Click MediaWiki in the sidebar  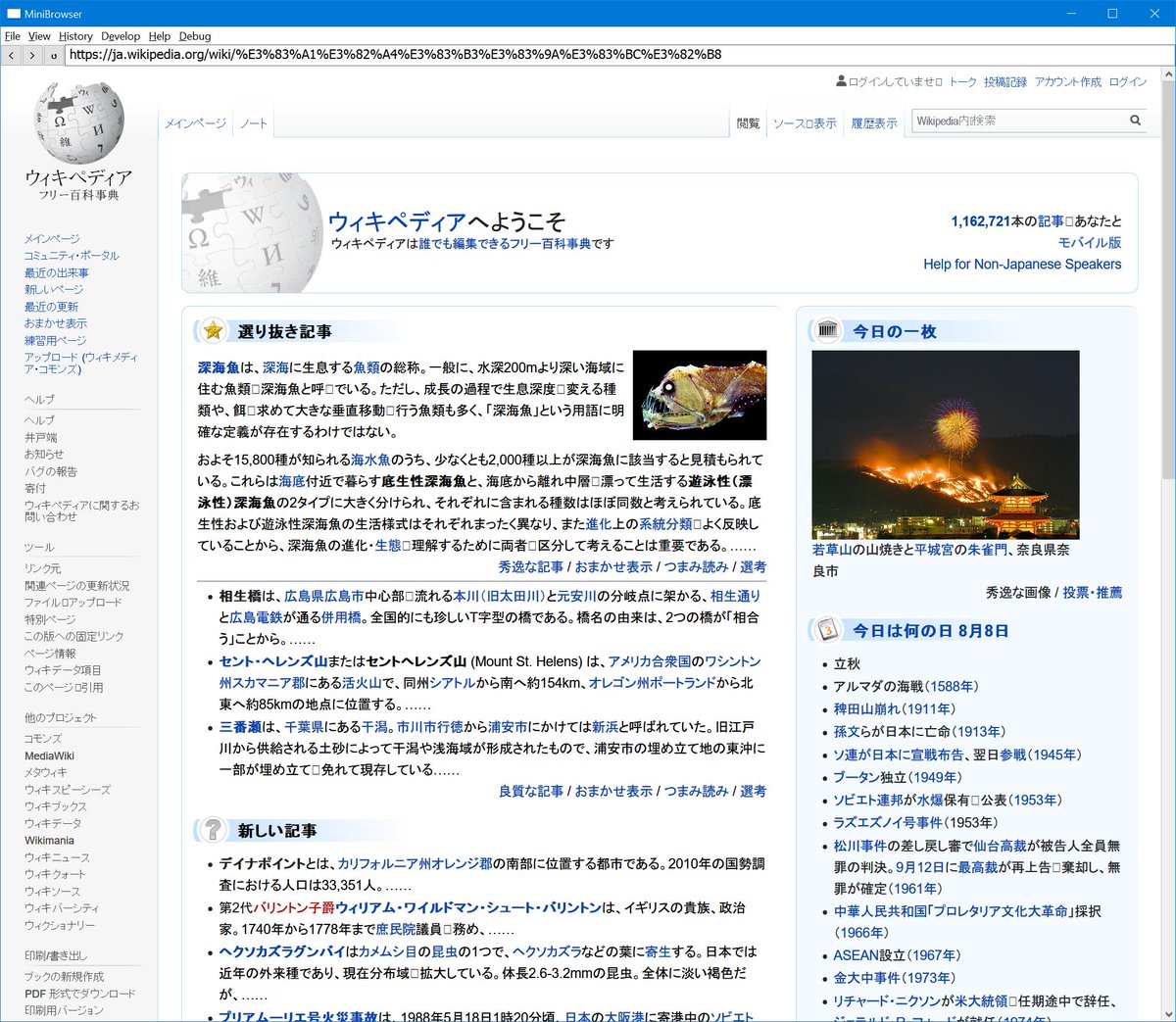pyautogui.click(x=49, y=755)
